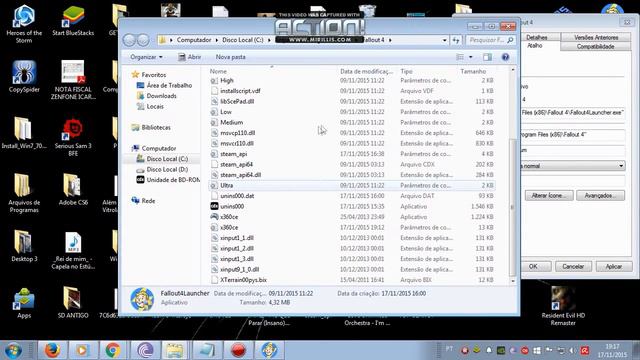640x360 pixels.
Task: Select xinput1_3.dll file
Action: [352, 259]
